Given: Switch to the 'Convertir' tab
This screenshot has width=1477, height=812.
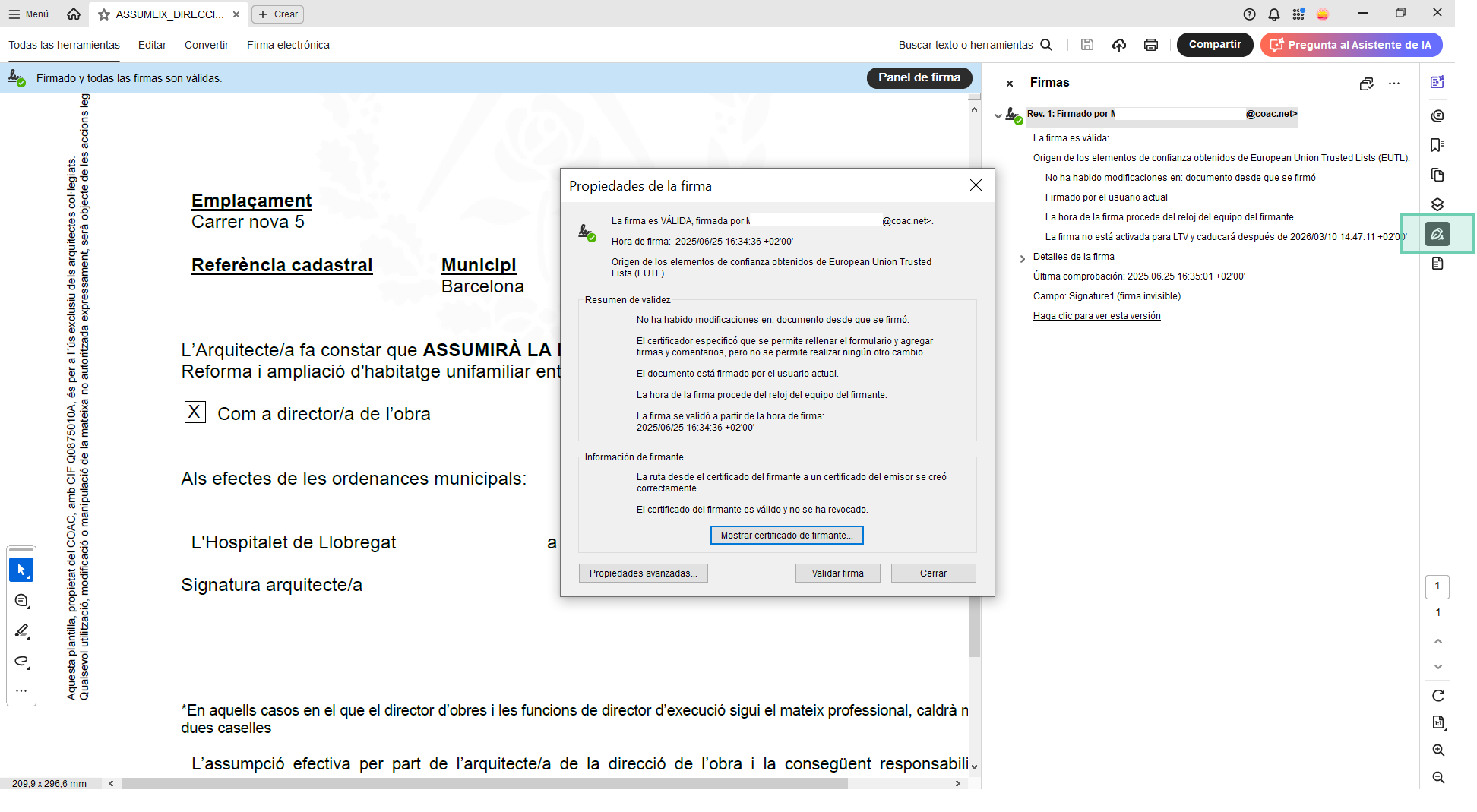Looking at the screenshot, I should [x=206, y=45].
